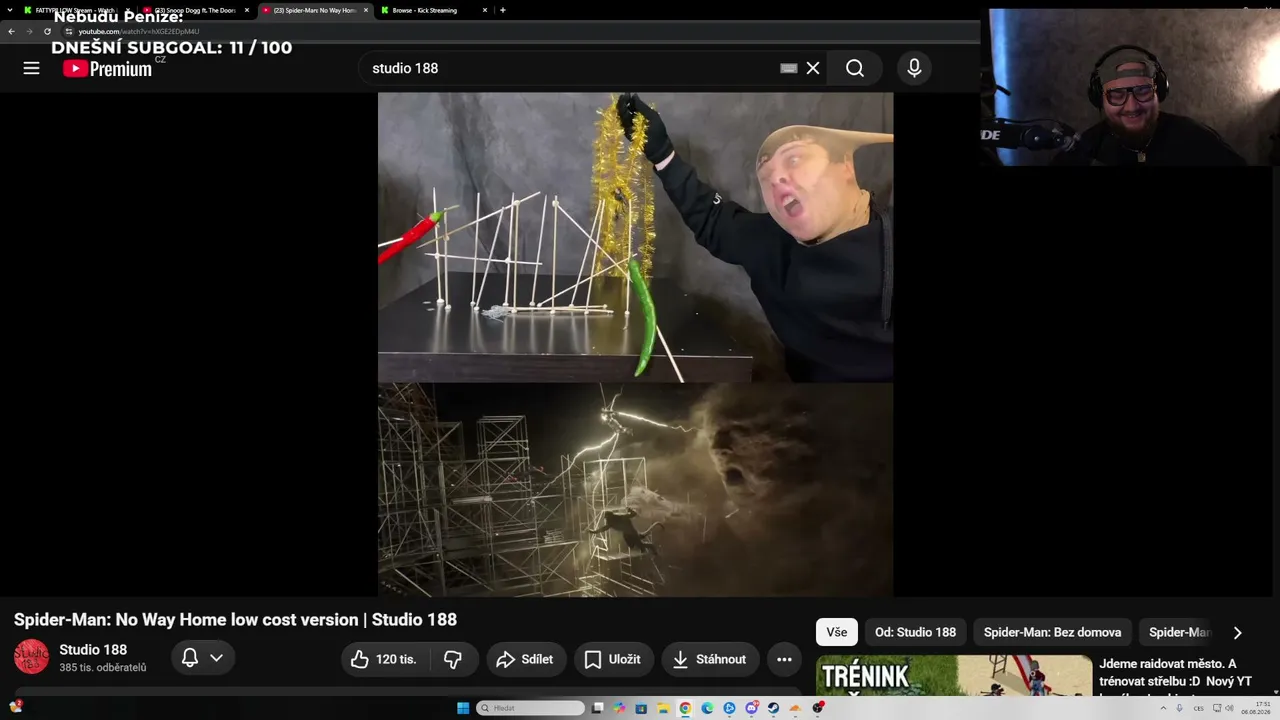Open the TRÉNINK recommended video thumbnail
Screen dimensions: 1280x720
[x=954, y=676]
